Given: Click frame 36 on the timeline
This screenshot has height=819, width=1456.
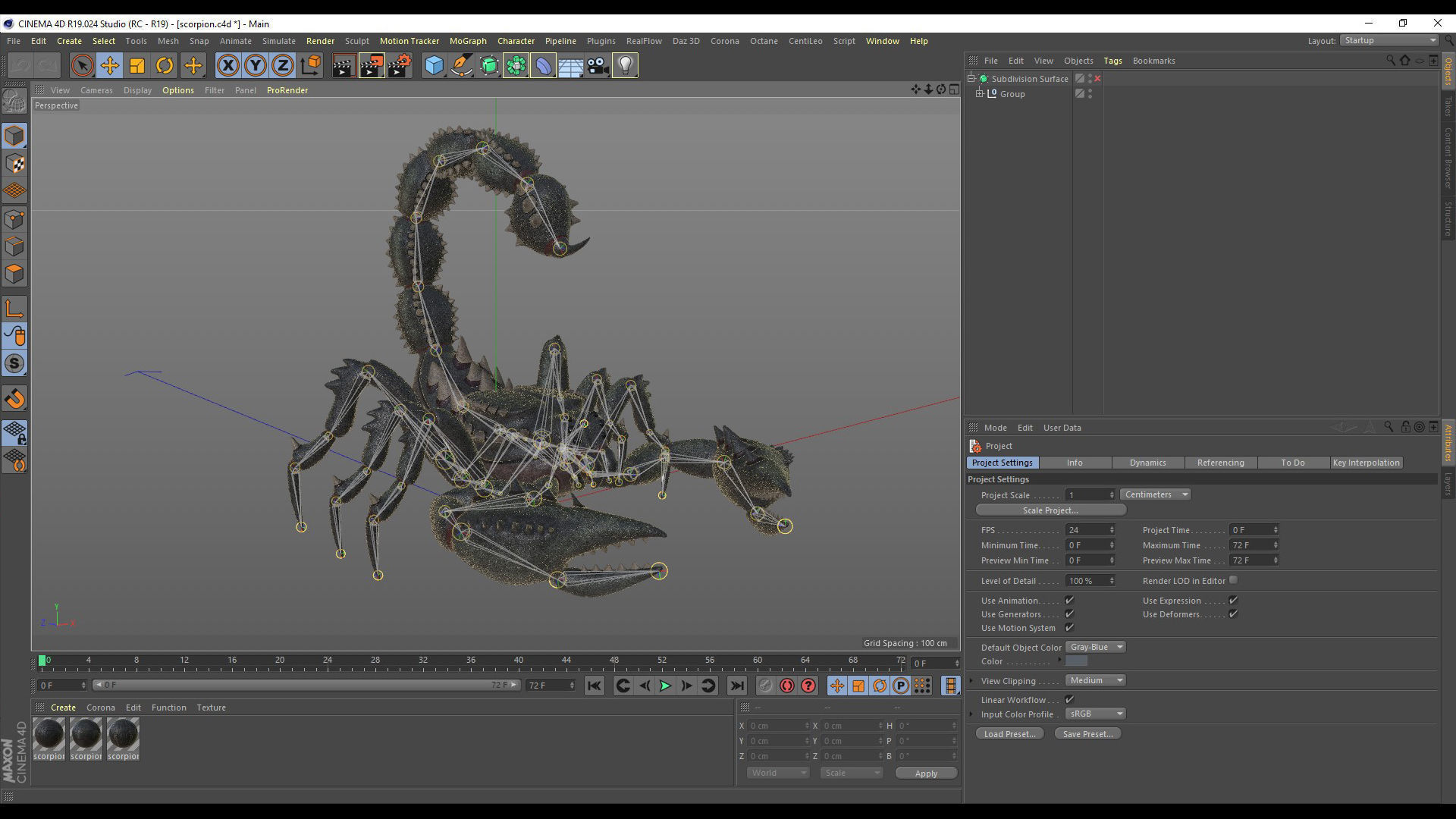Looking at the screenshot, I should click(x=471, y=661).
